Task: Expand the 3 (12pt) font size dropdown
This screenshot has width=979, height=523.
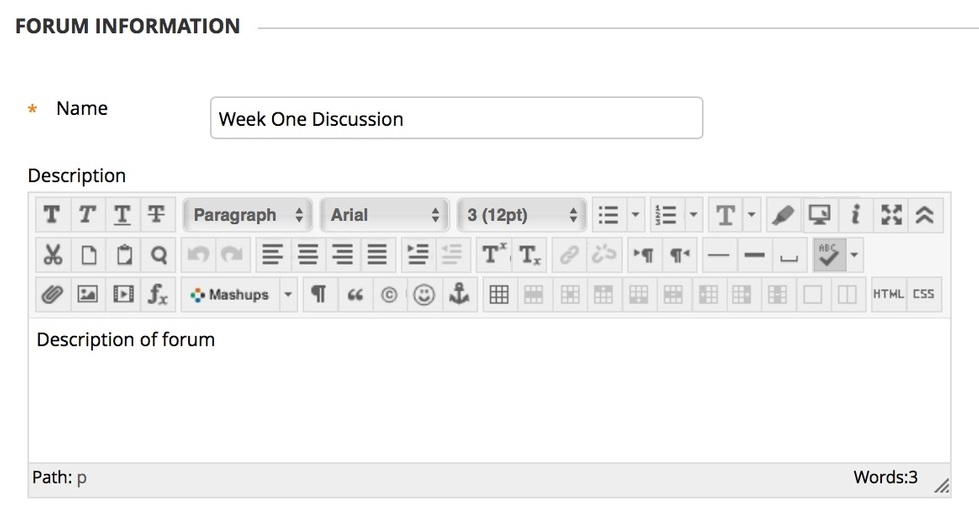Action: pyautogui.click(x=522, y=215)
